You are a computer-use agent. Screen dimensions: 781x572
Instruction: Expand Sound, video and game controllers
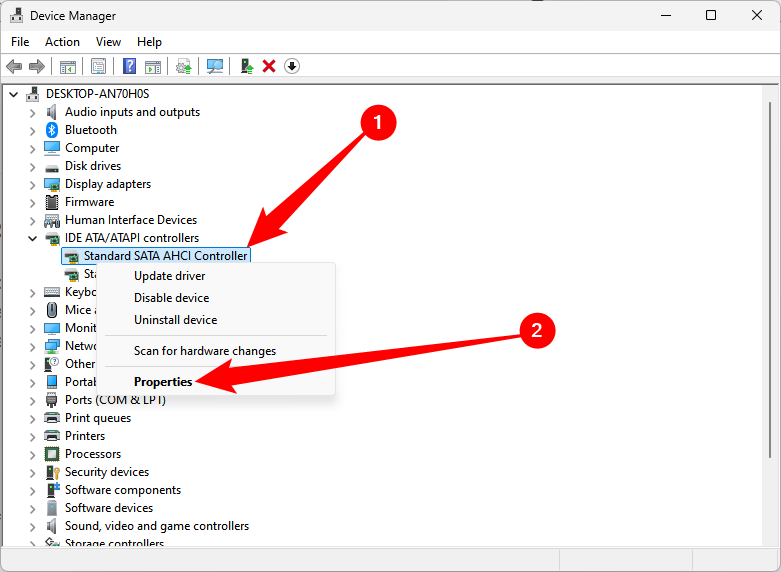(x=32, y=527)
